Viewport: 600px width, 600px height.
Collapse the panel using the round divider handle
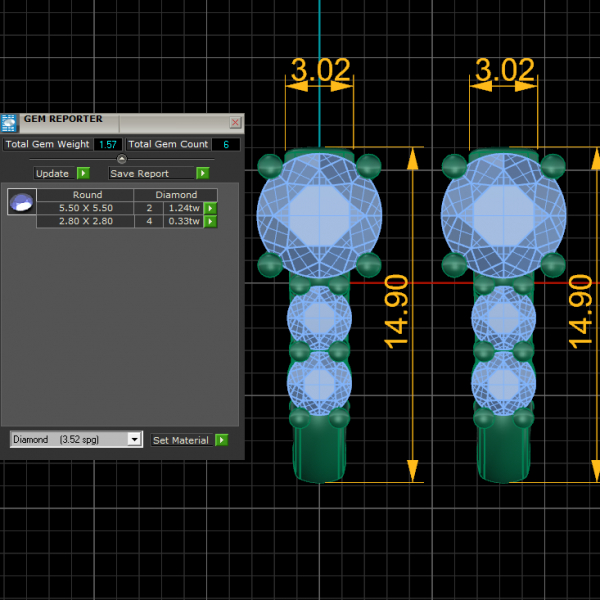tap(122, 159)
